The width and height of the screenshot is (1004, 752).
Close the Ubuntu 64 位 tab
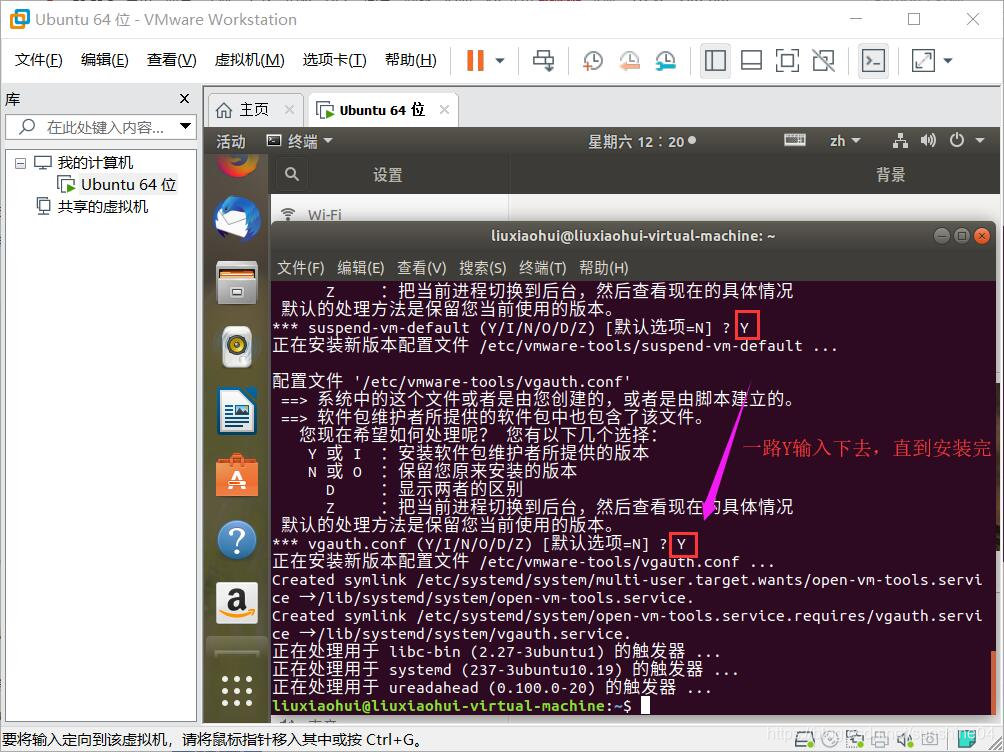pyautogui.click(x=444, y=110)
